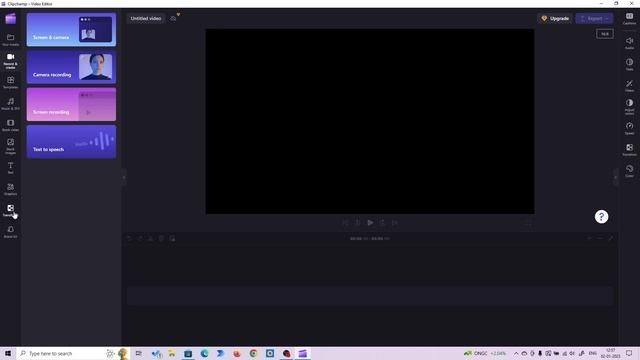Viewport: 640px width, 360px height.
Task: Rewind five seconds in preview
Action: click(x=358, y=222)
